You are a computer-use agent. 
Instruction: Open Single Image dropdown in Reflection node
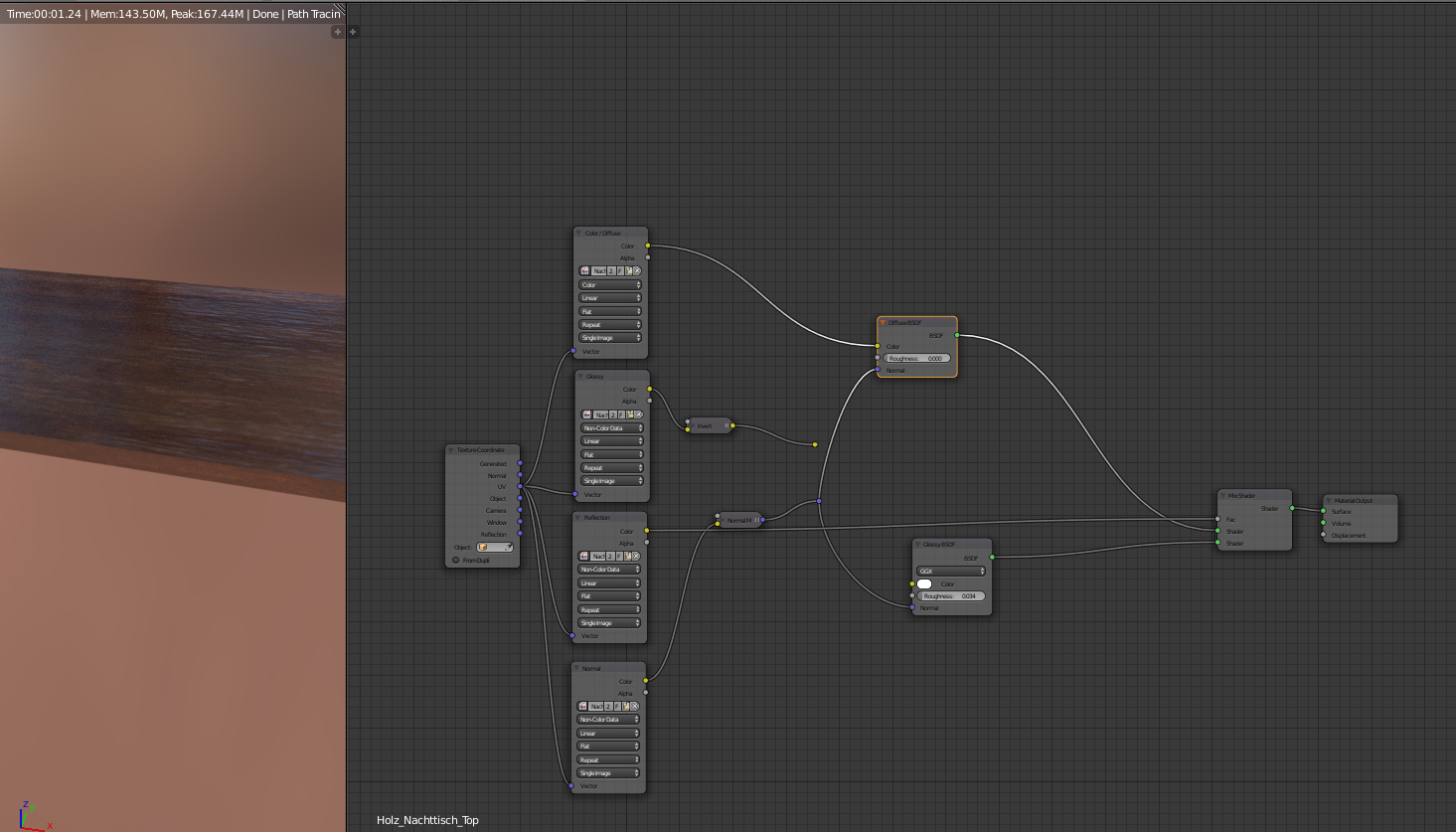point(610,622)
